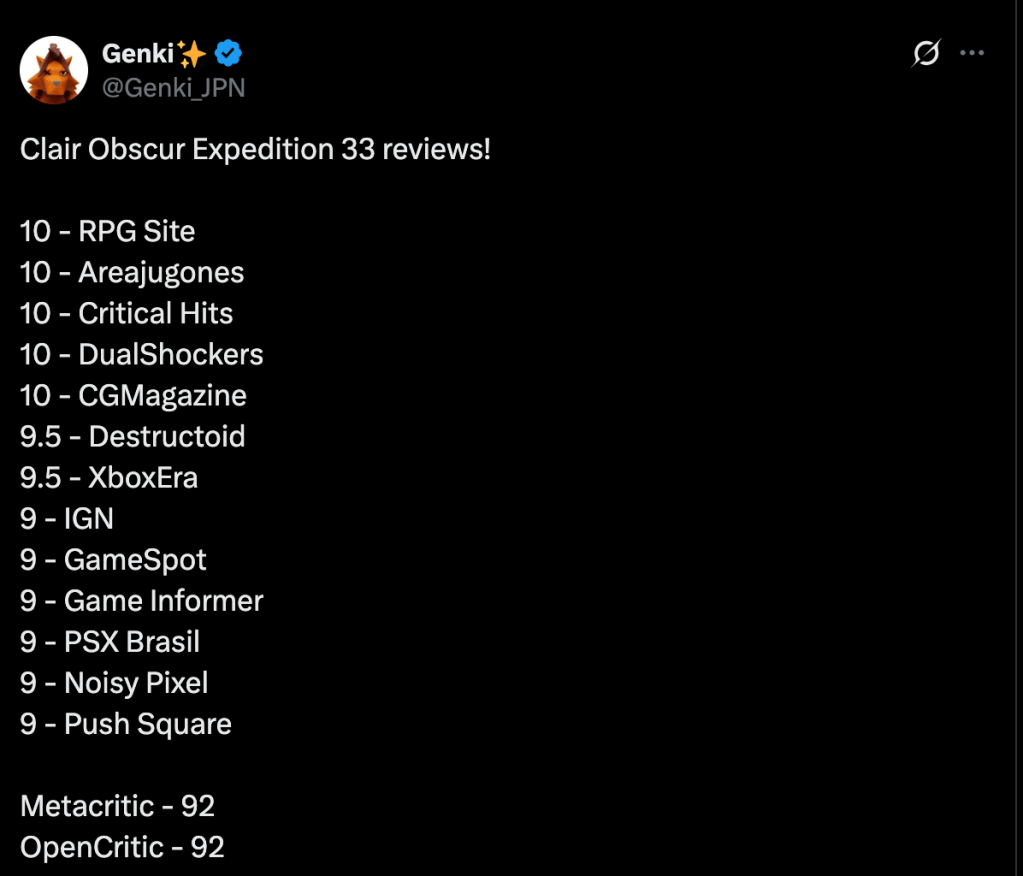Select the "9 - GameSpot" line

pos(113,559)
